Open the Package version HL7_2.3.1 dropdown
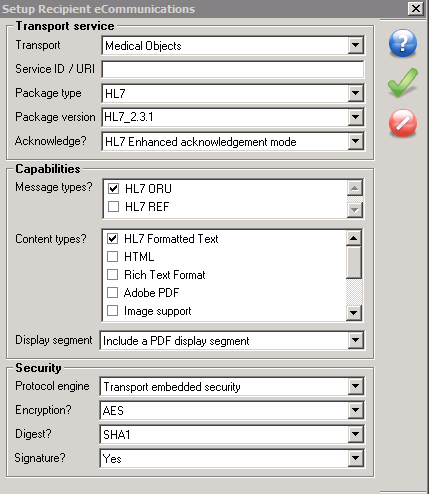This screenshot has width=429, height=494. point(355,117)
